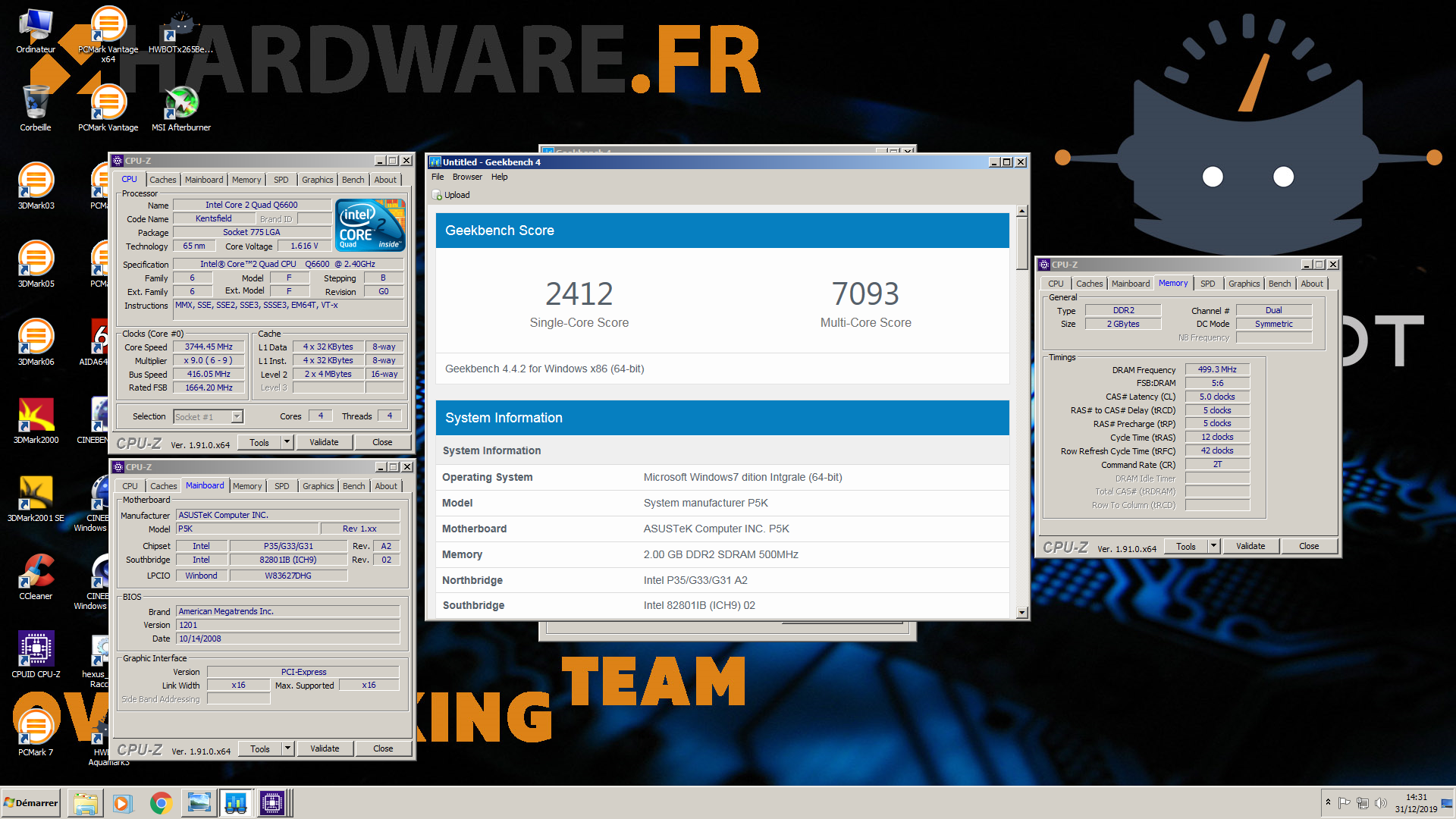1456x819 pixels.
Task: Launch the CPUID CPU-Z desktop shortcut
Action: click(36, 654)
